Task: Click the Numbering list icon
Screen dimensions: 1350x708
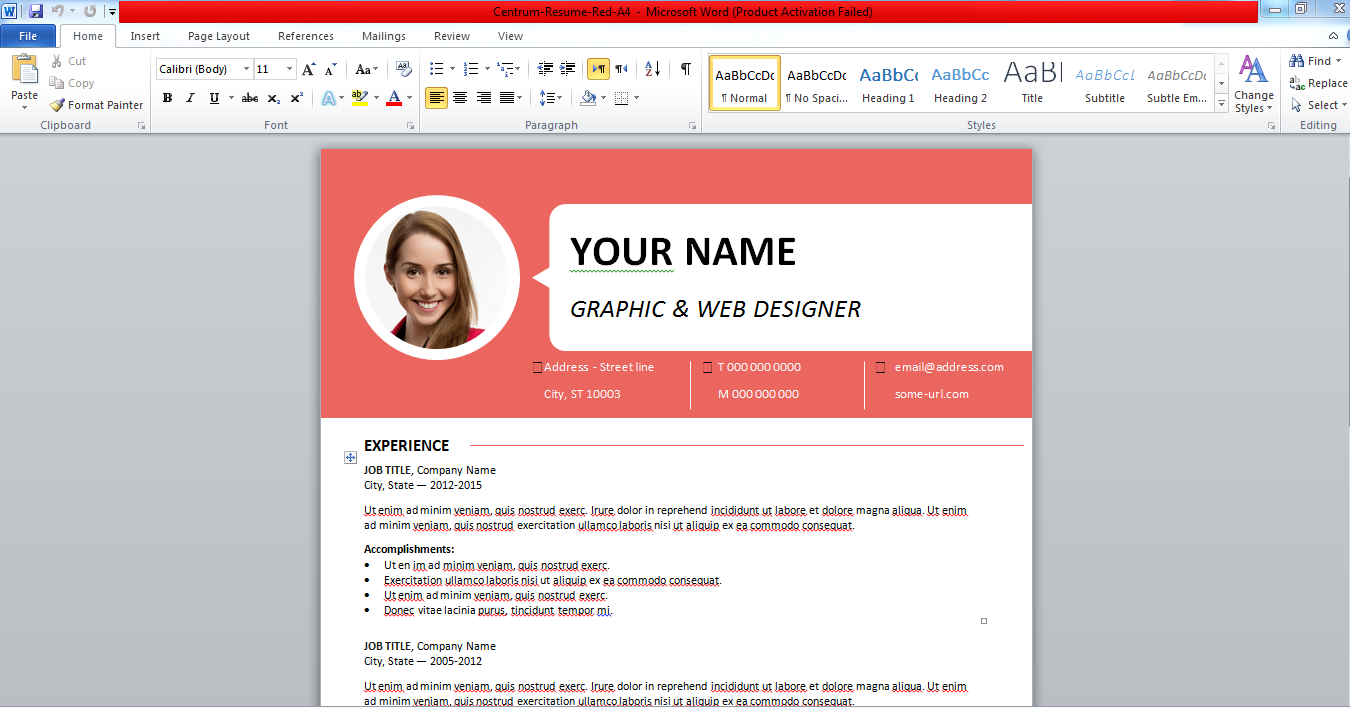Action: (471, 69)
